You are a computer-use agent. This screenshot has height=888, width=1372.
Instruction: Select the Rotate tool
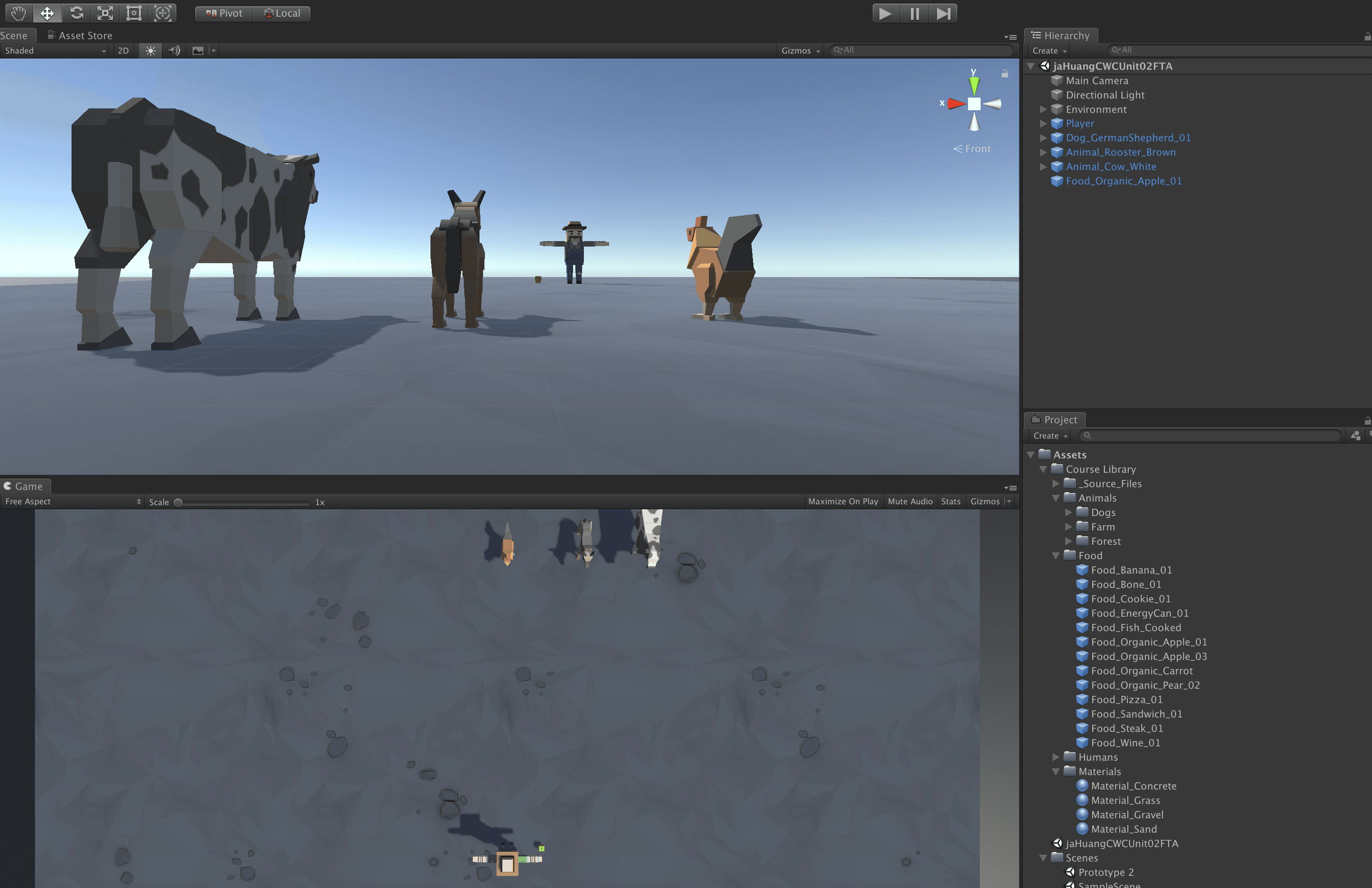pos(76,13)
